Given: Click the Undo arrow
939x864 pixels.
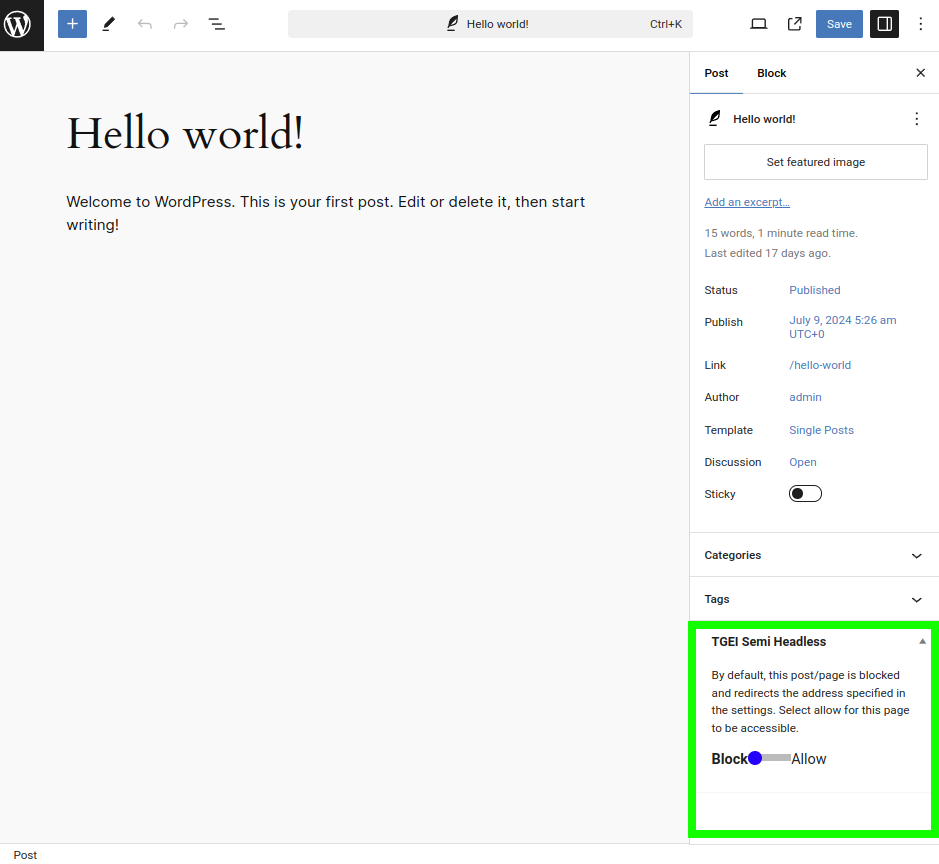Looking at the screenshot, I should pyautogui.click(x=144, y=24).
